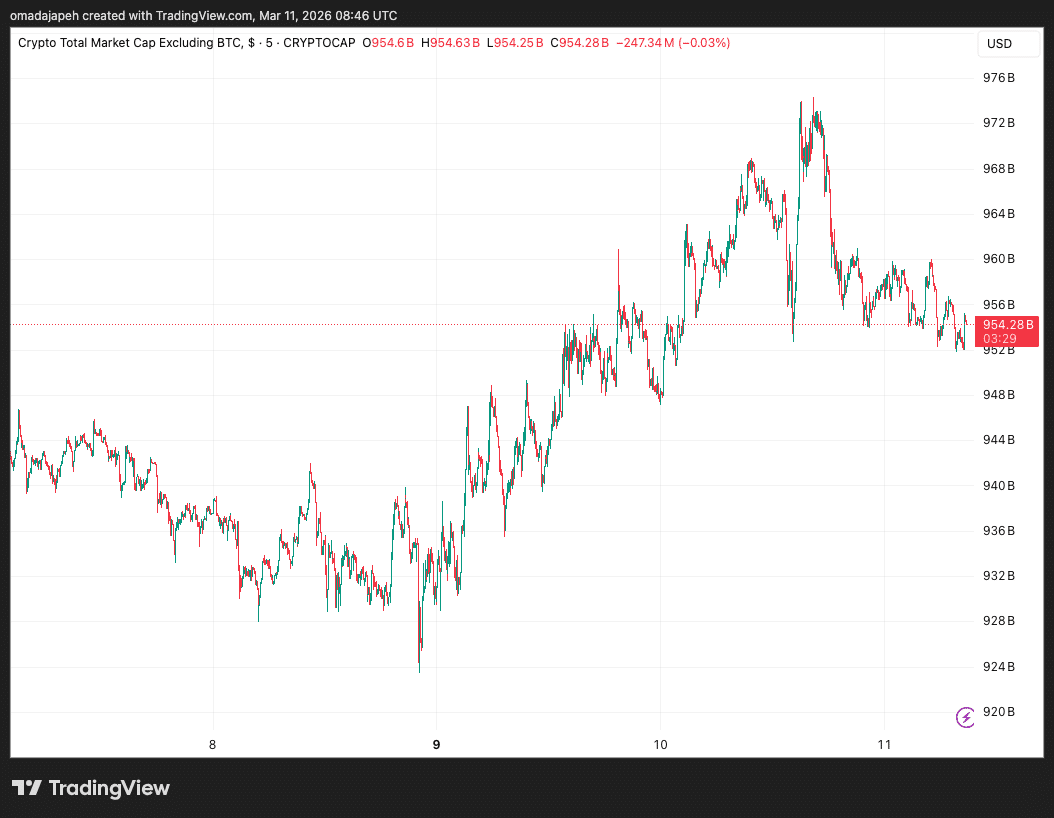Click the 968 B price axis label
The height and width of the screenshot is (818, 1054).
click(x=999, y=169)
